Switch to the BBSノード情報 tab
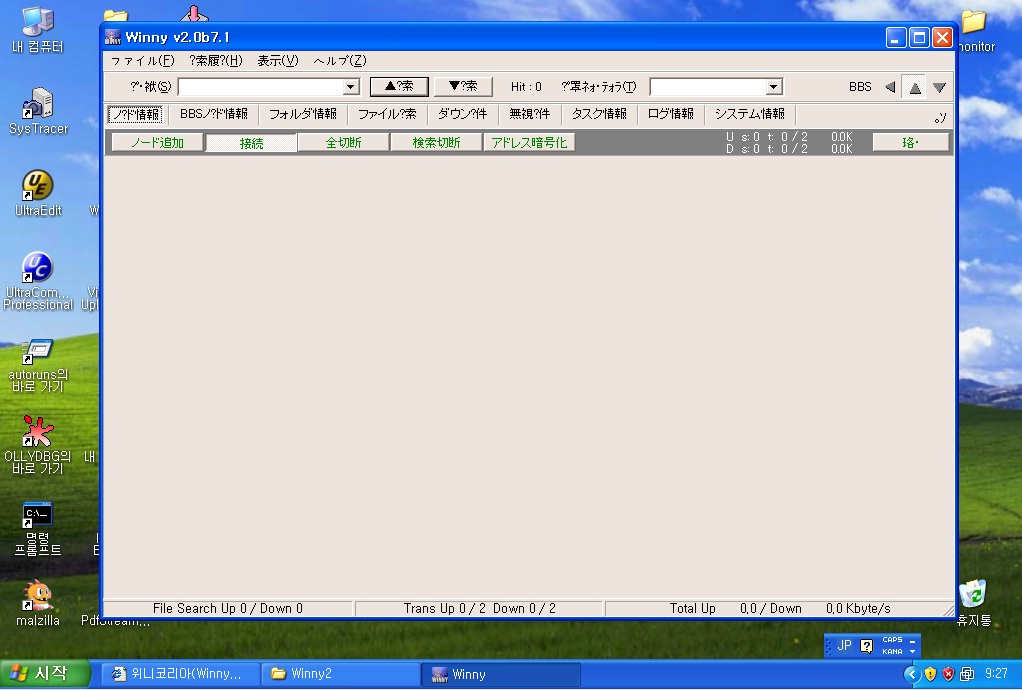 tap(214, 114)
